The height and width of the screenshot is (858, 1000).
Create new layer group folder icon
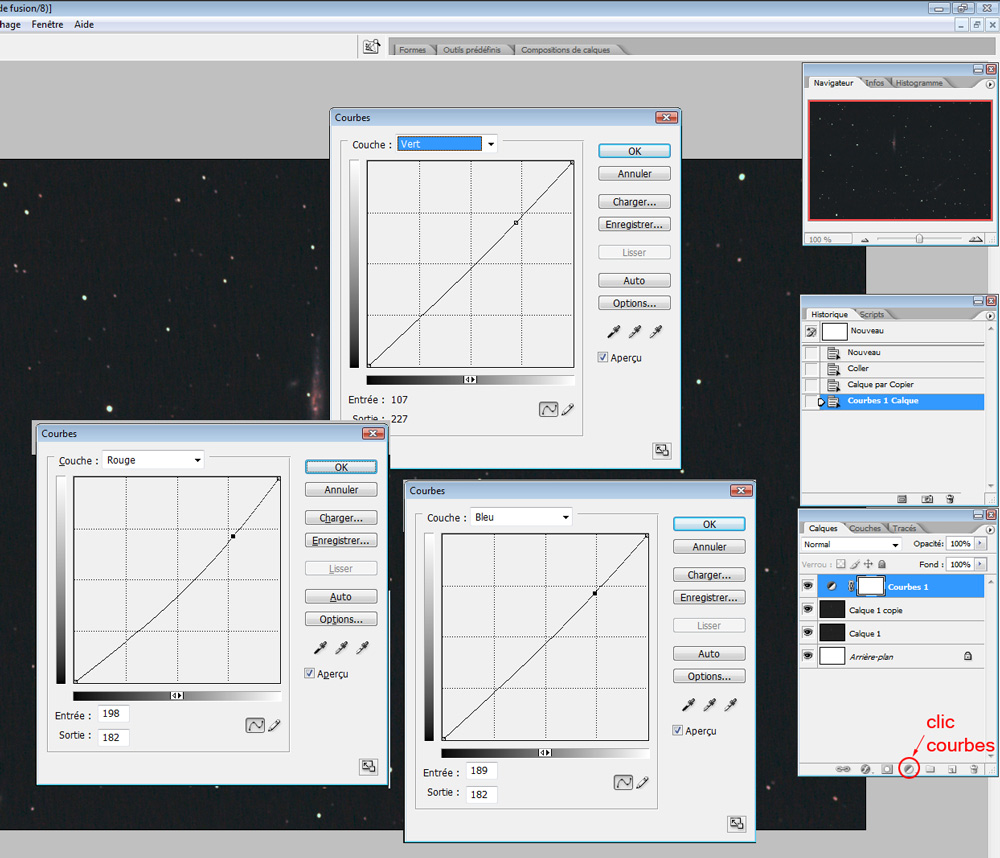click(x=930, y=769)
